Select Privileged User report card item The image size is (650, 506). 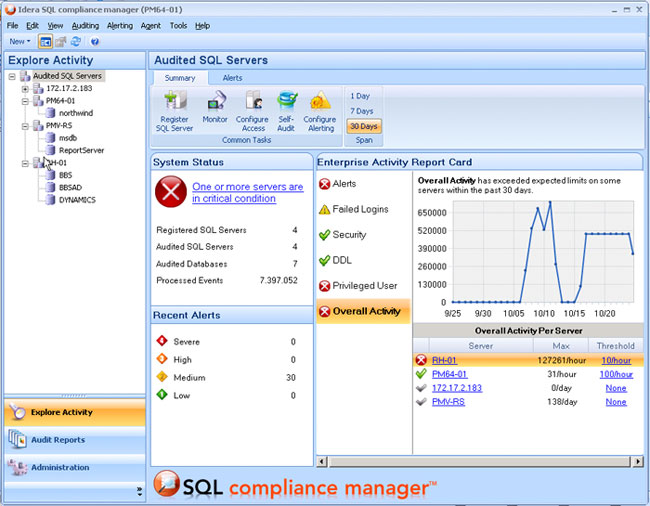(x=364, y=286)
